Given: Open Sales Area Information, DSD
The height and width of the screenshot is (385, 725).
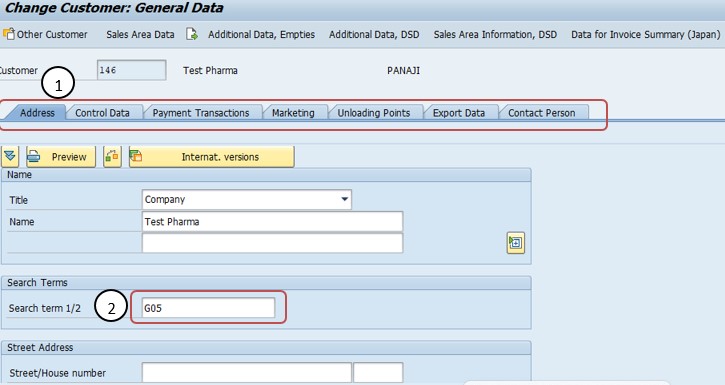Looking at the screenshot, I should [x=495, y=35].
